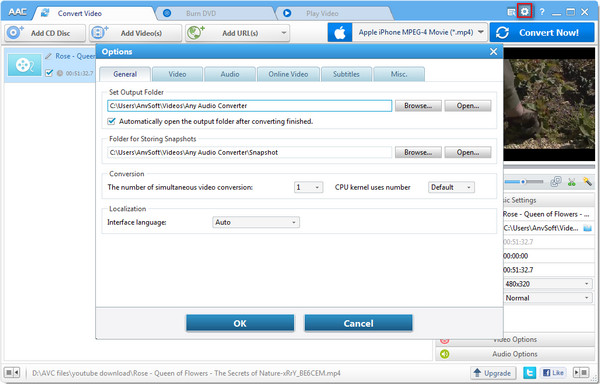
Task: Close the Options dialog with X
Action: 494,52
